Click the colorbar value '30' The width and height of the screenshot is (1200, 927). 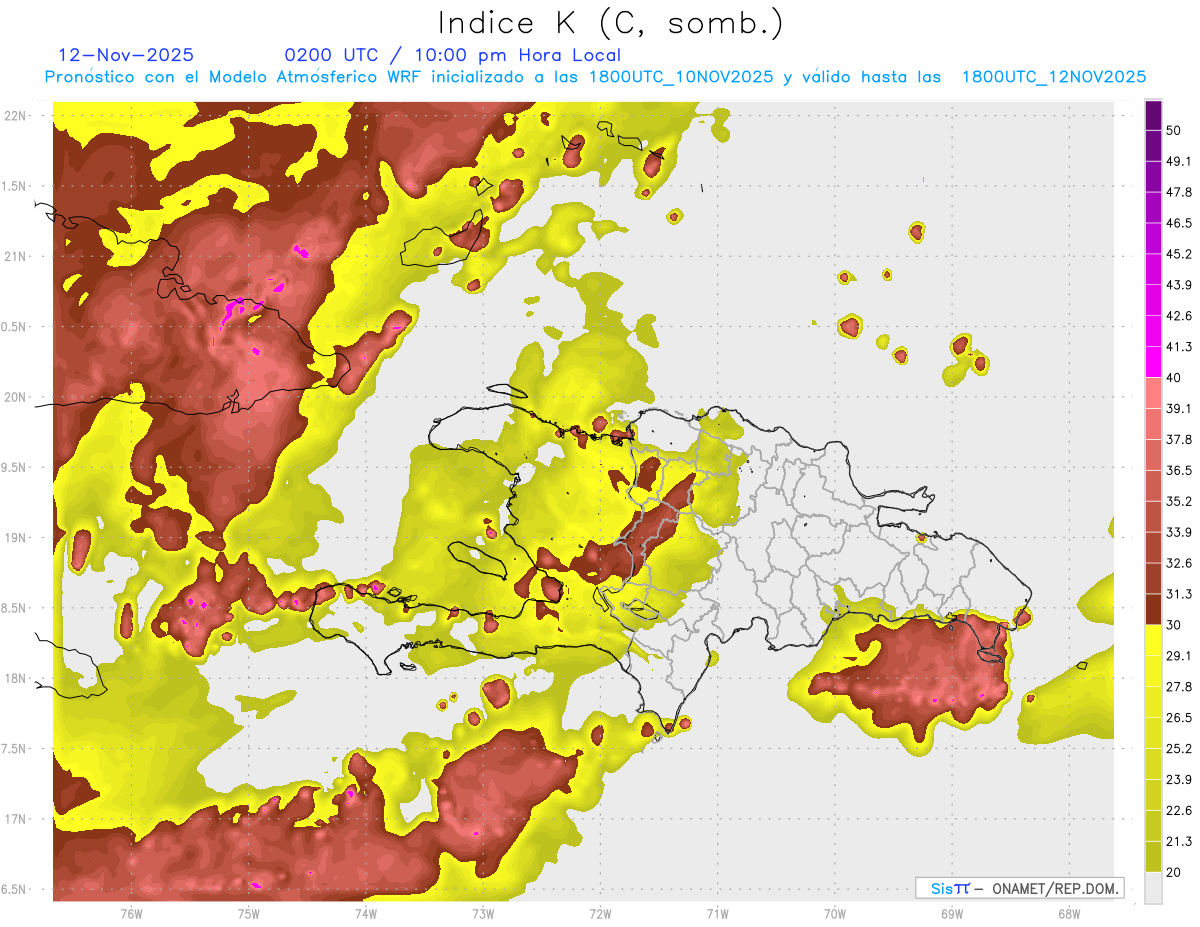tap(1173, 625)
